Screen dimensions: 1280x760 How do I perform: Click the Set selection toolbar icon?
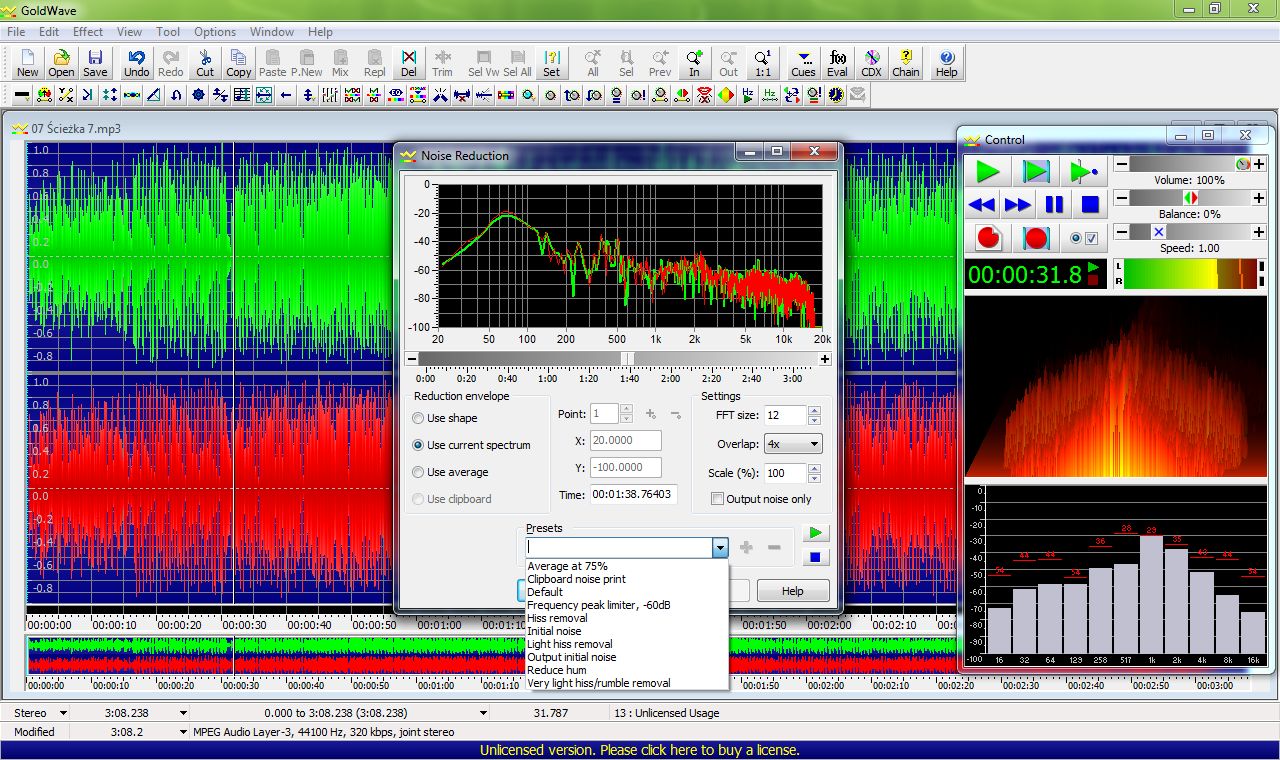click(551, 63)
